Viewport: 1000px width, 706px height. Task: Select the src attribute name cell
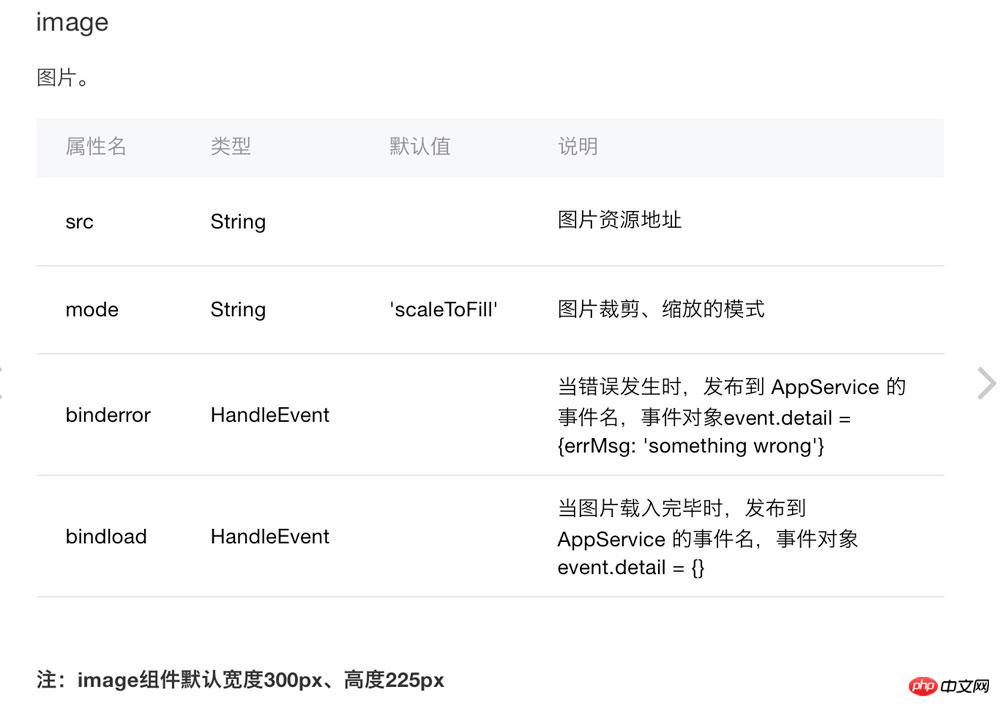point(80,222)
